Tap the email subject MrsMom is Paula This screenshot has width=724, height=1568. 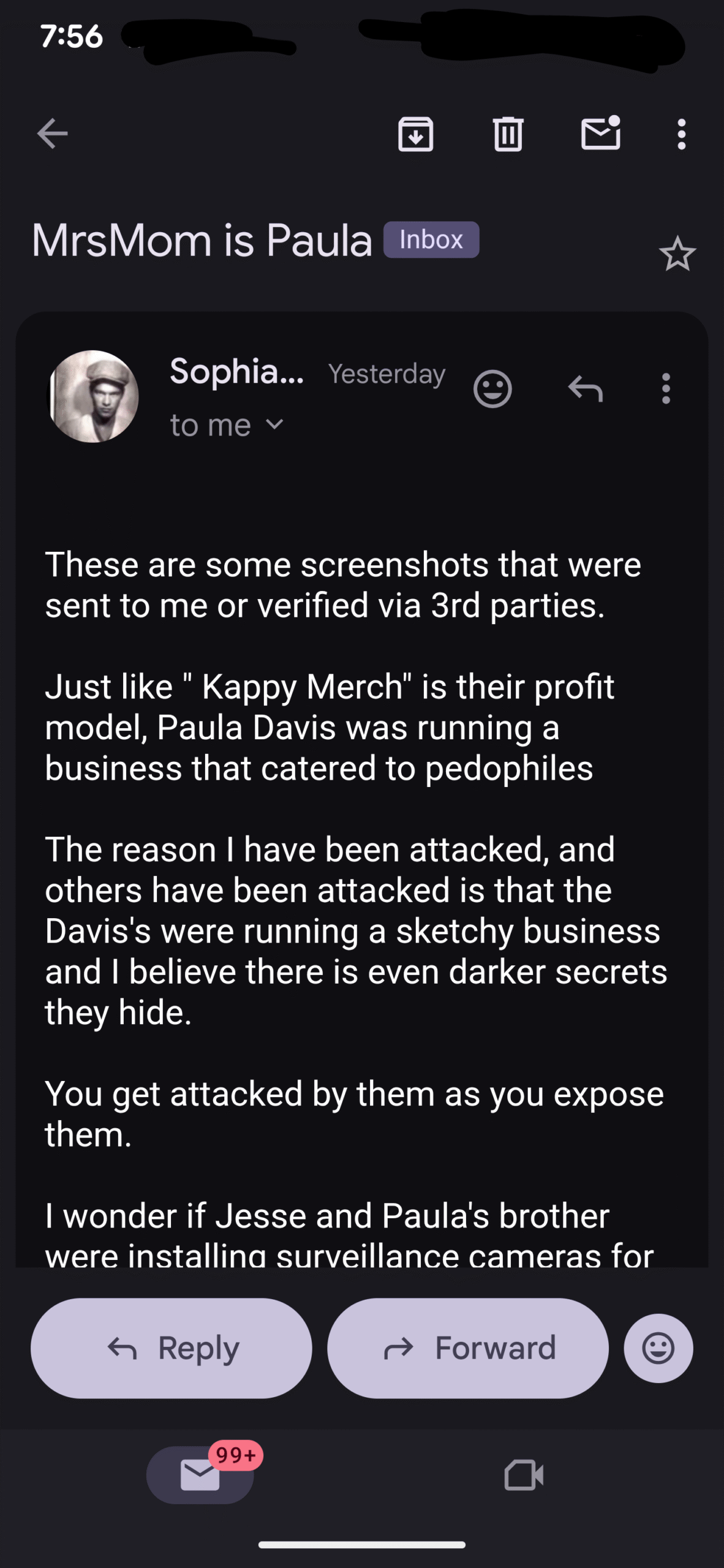202,240
